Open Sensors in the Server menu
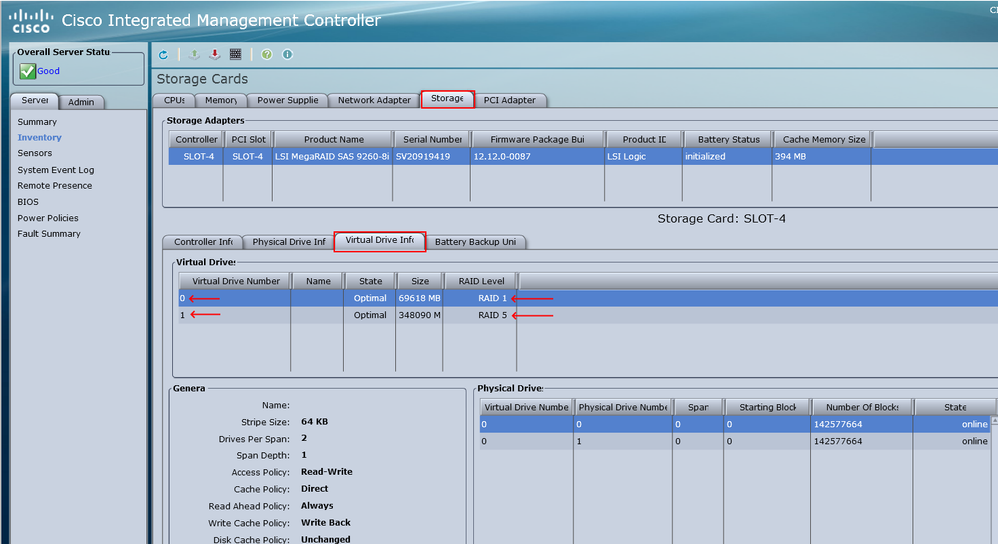Viewport: 998px width, 544px height. [34, 153]
